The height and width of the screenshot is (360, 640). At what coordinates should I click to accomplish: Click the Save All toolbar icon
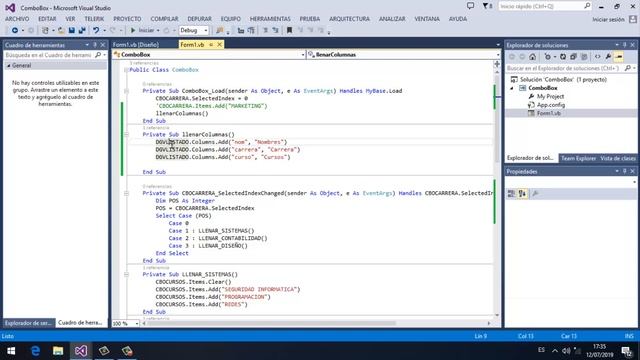pos(82,30)
